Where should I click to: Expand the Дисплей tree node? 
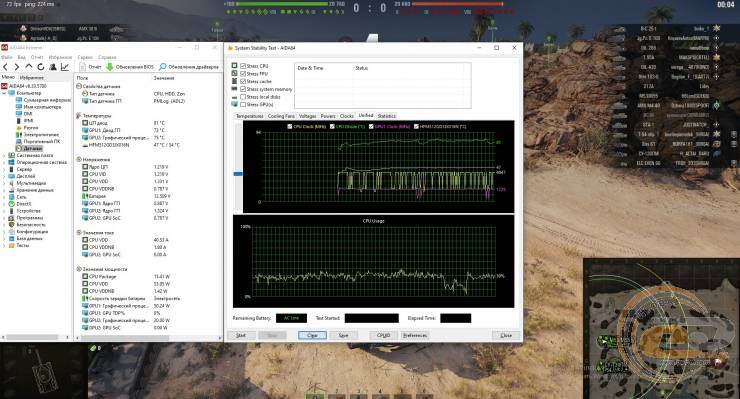[4, 176]
